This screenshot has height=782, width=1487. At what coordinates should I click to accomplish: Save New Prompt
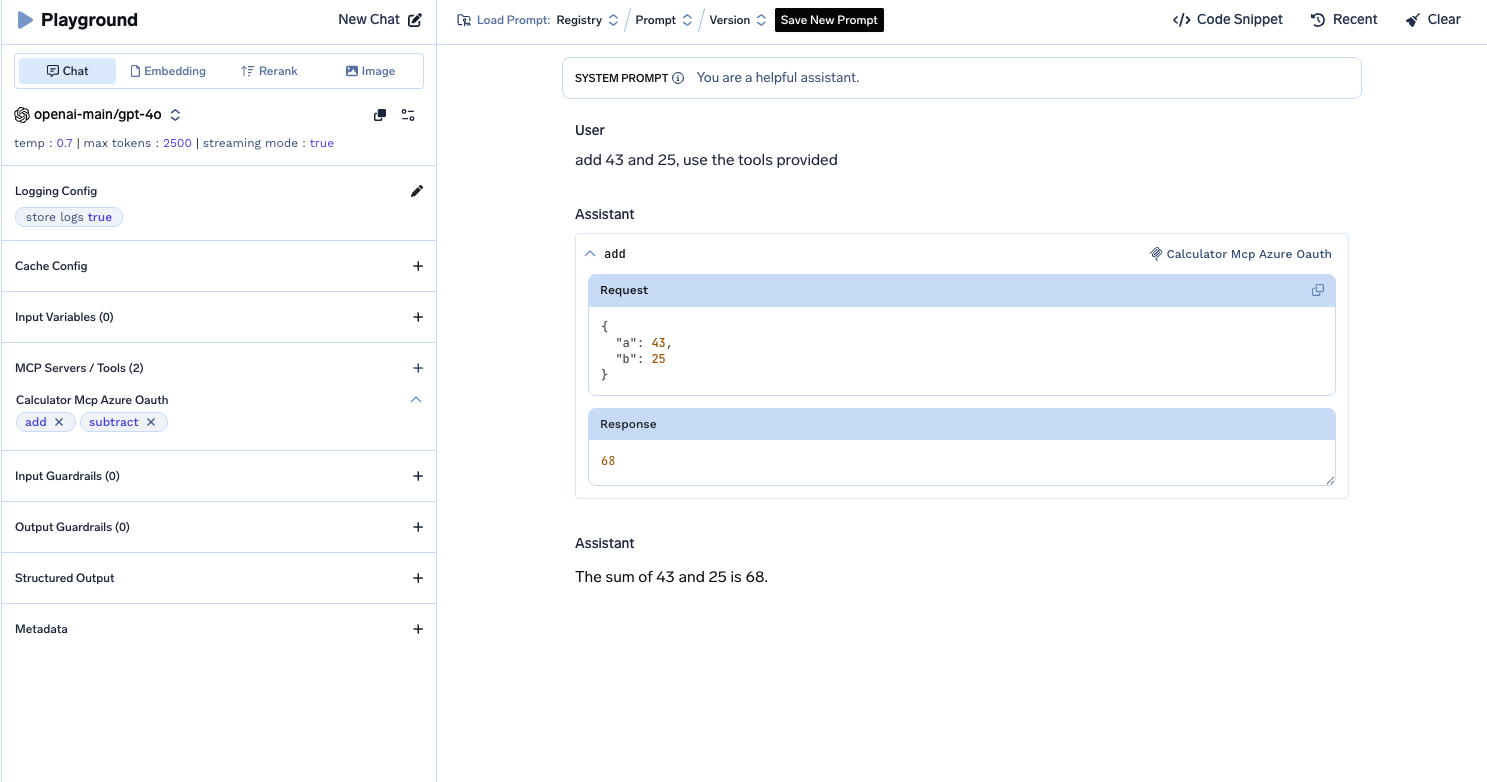click(x=829, y=20)
